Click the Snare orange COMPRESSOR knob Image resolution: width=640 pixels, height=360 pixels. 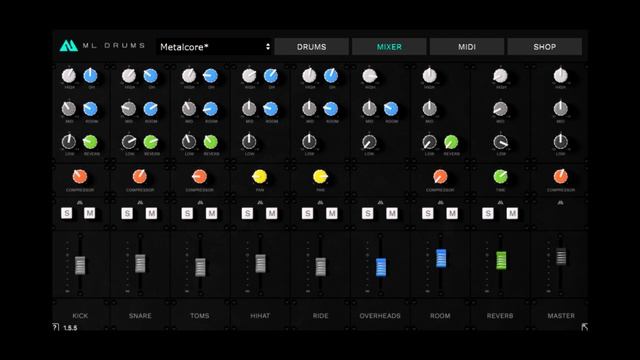click(x=140, y=176)
